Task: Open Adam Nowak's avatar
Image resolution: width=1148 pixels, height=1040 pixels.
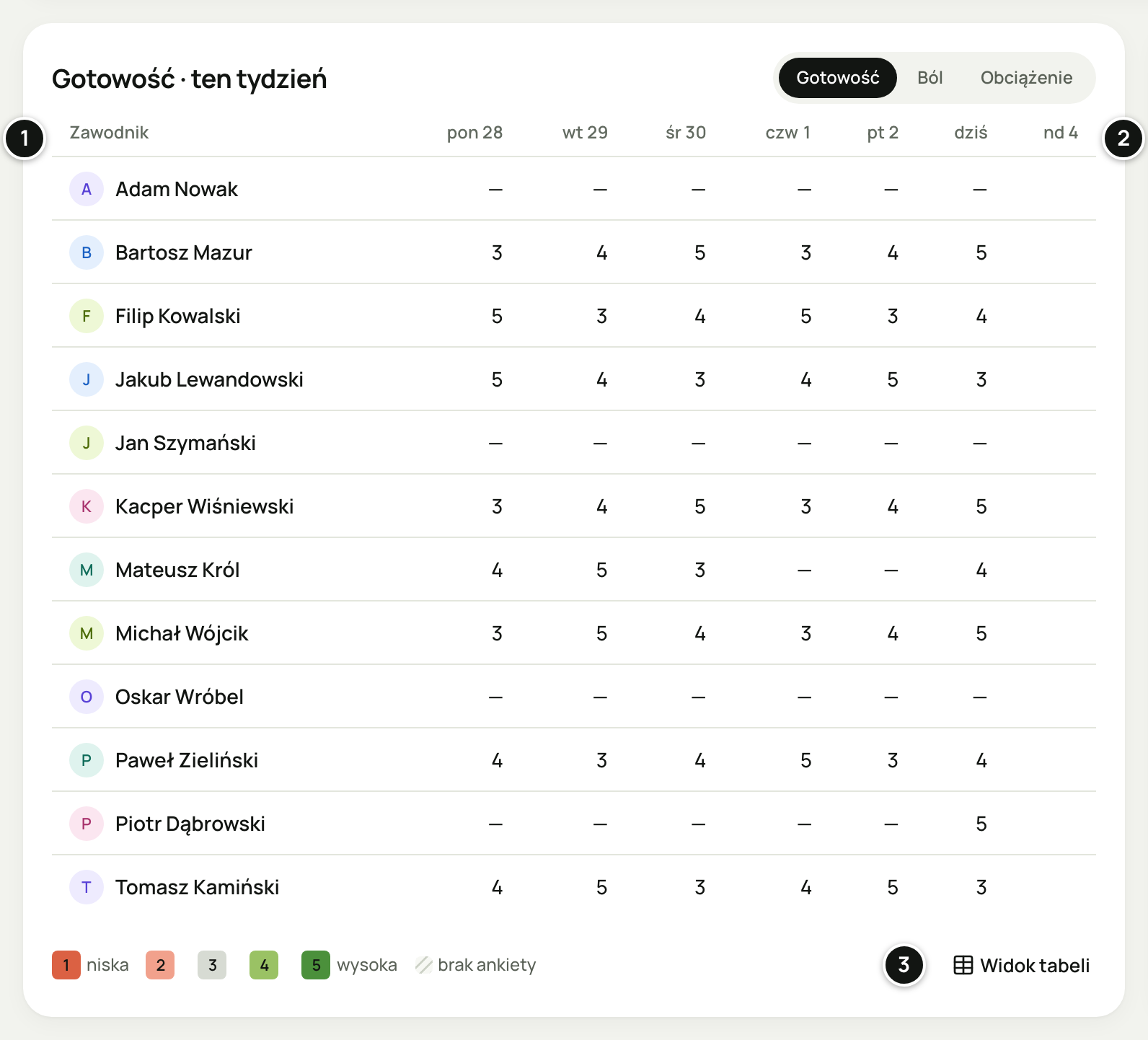Action: pos(87,189)
